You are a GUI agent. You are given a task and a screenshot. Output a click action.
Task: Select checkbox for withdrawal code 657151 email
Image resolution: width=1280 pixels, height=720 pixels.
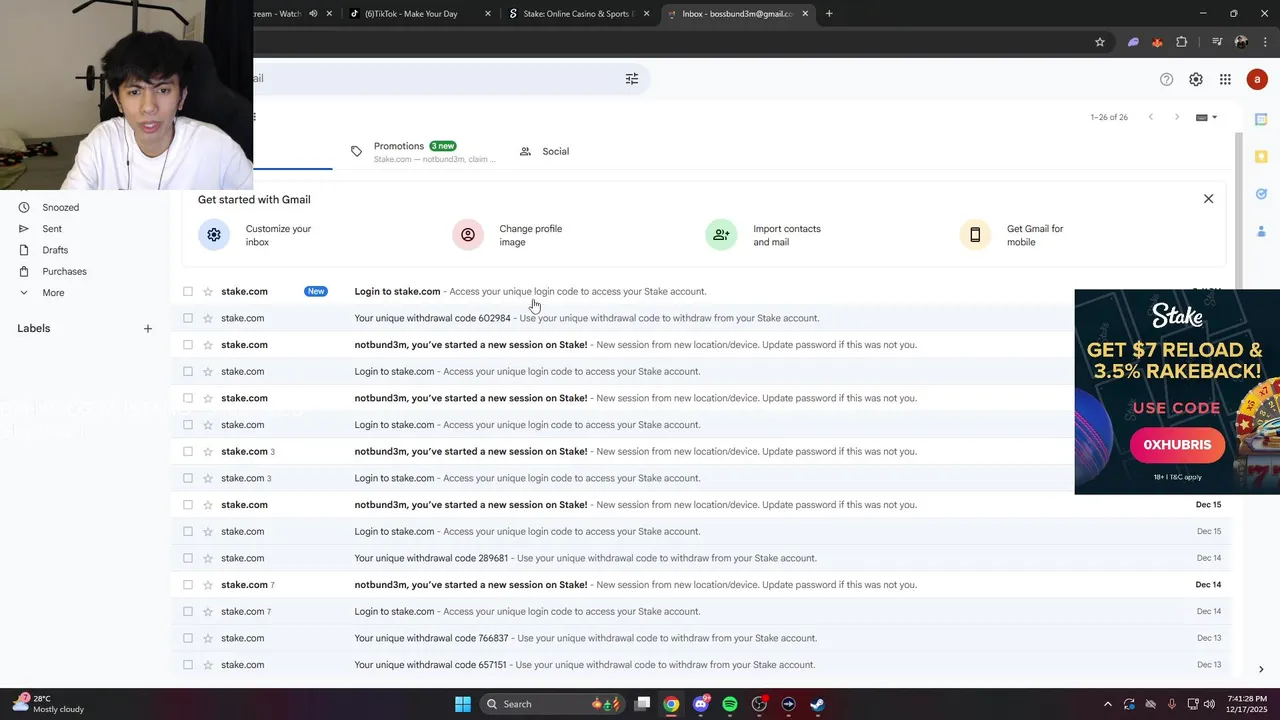188,665
